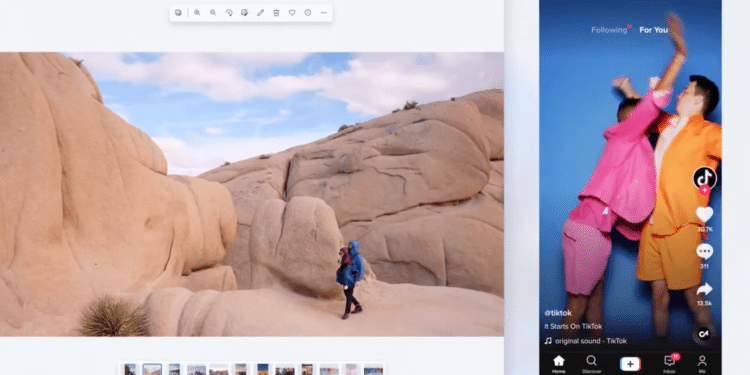Select the third filmstrip thumbnail
Viewport: 750px width, 375px height.
tap(174, 370)
